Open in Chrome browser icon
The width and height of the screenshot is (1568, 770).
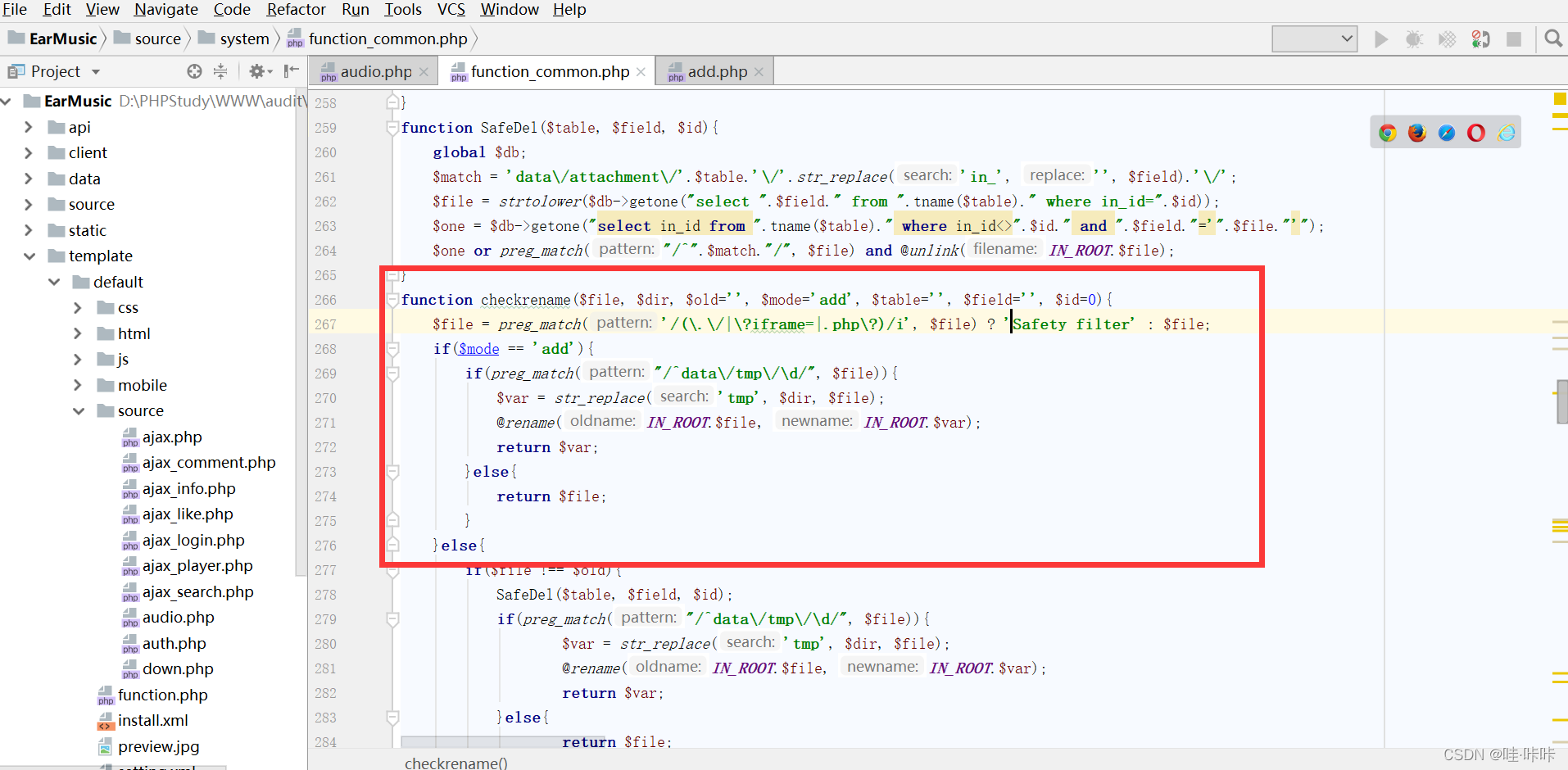[x=1387, y=133]
